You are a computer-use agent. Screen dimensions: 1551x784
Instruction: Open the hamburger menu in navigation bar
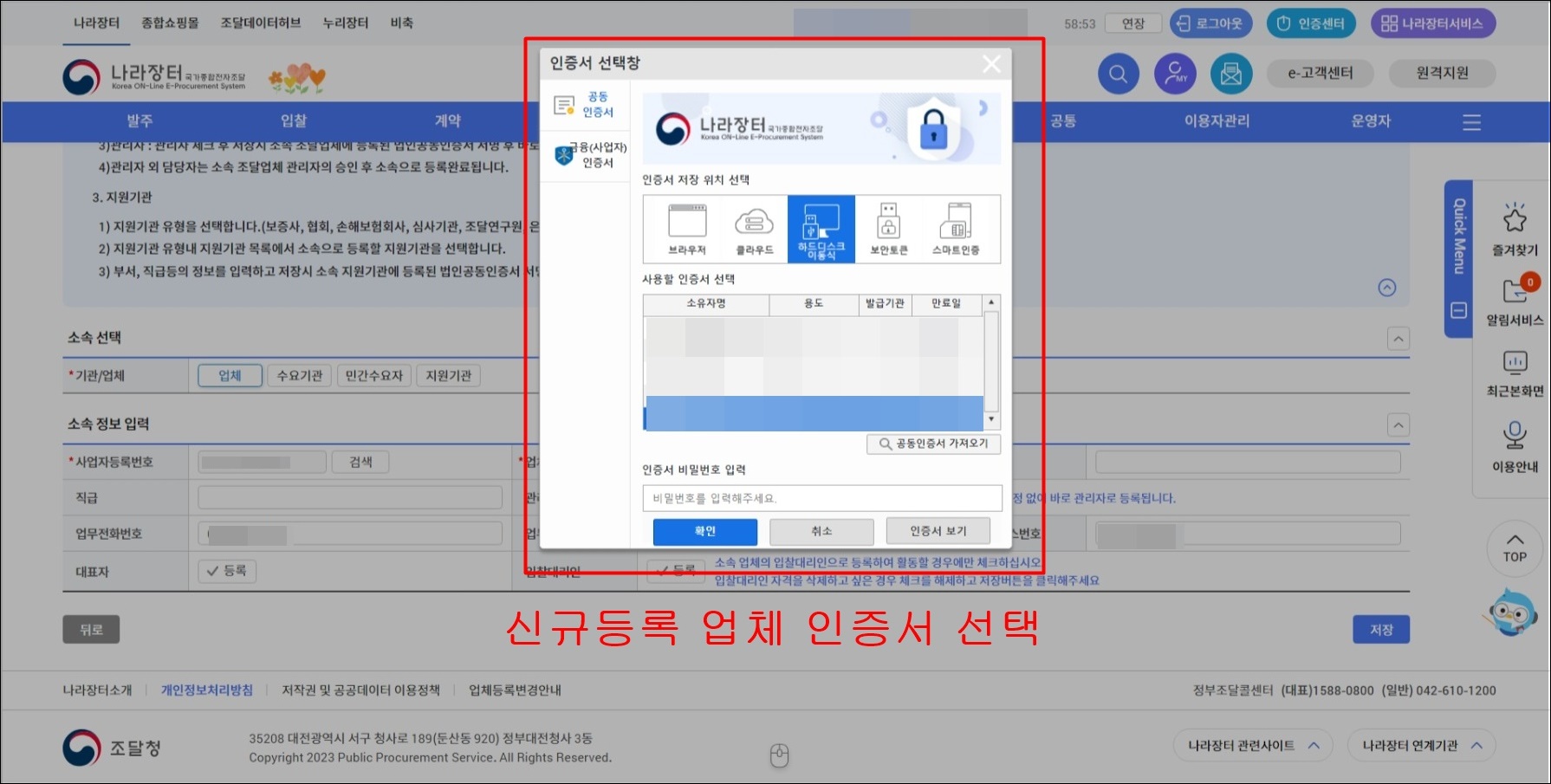click(1471, 122)
